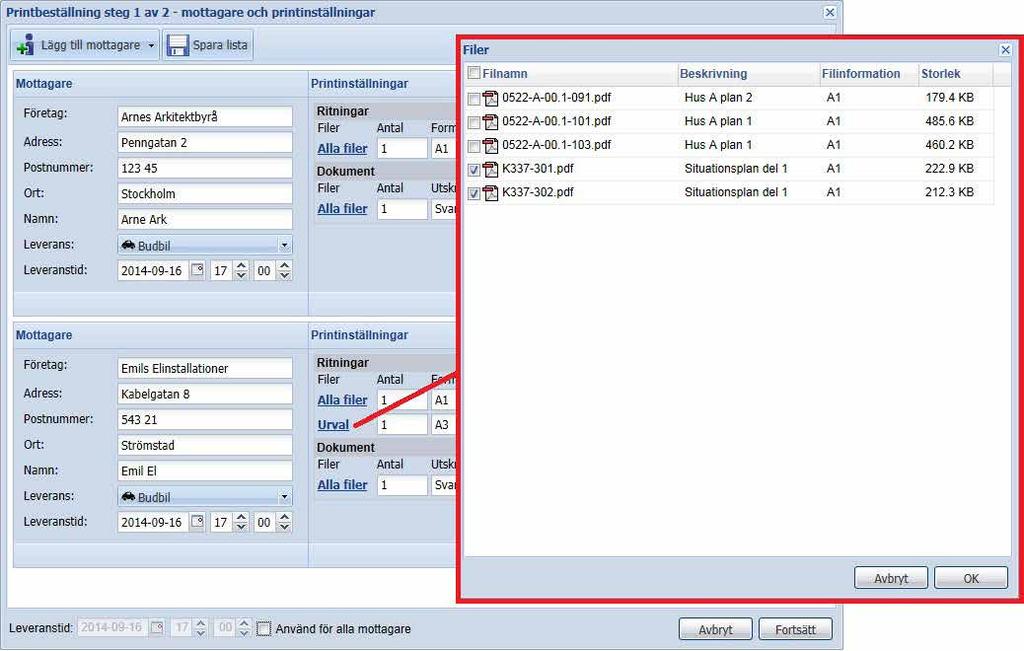Click Namn field containing Emil El
Image resolution: width=1024 pixels, height=651 pixels.
(205, 471)
